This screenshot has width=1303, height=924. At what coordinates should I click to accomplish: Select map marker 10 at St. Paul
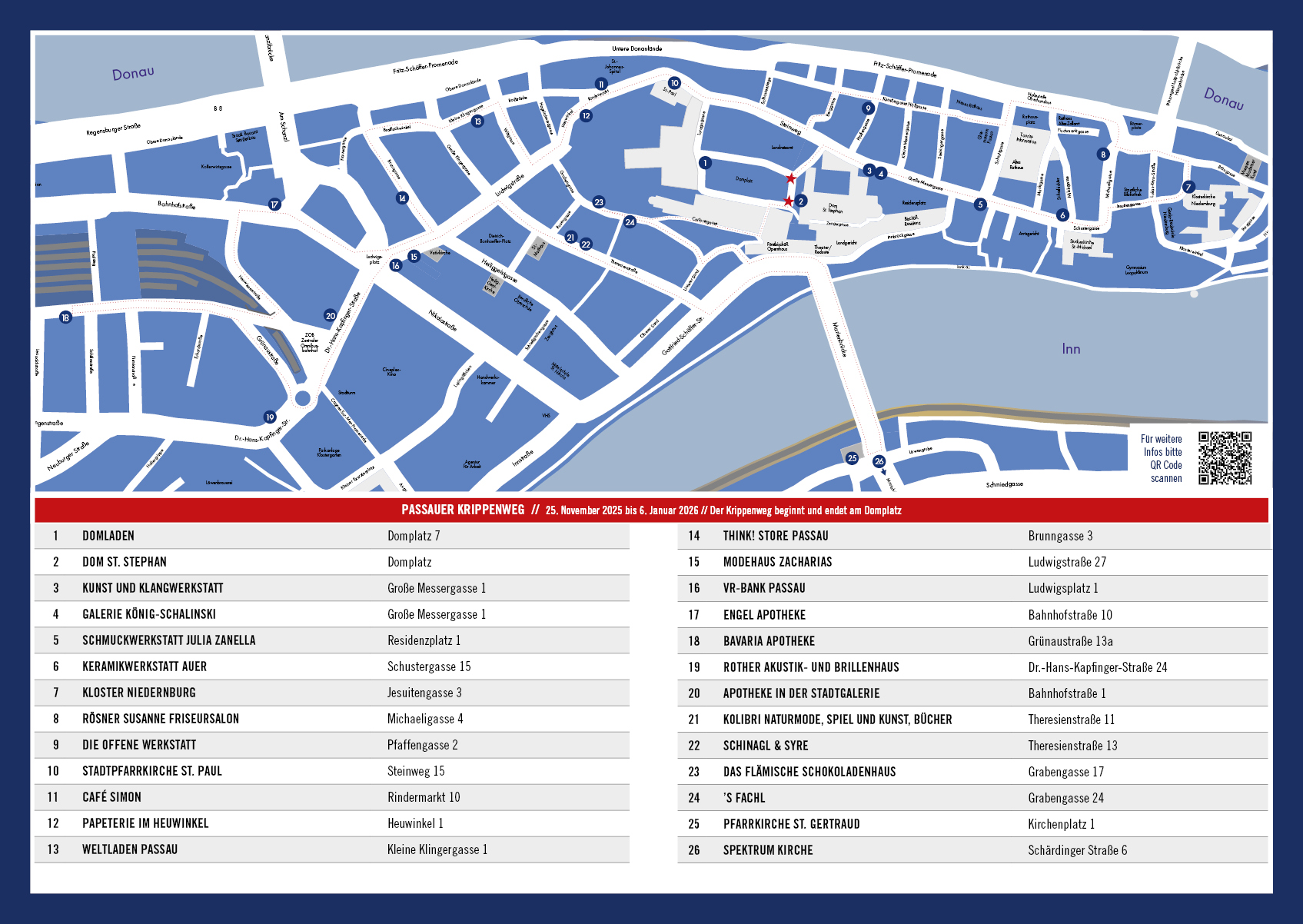[x=674, y=83]
